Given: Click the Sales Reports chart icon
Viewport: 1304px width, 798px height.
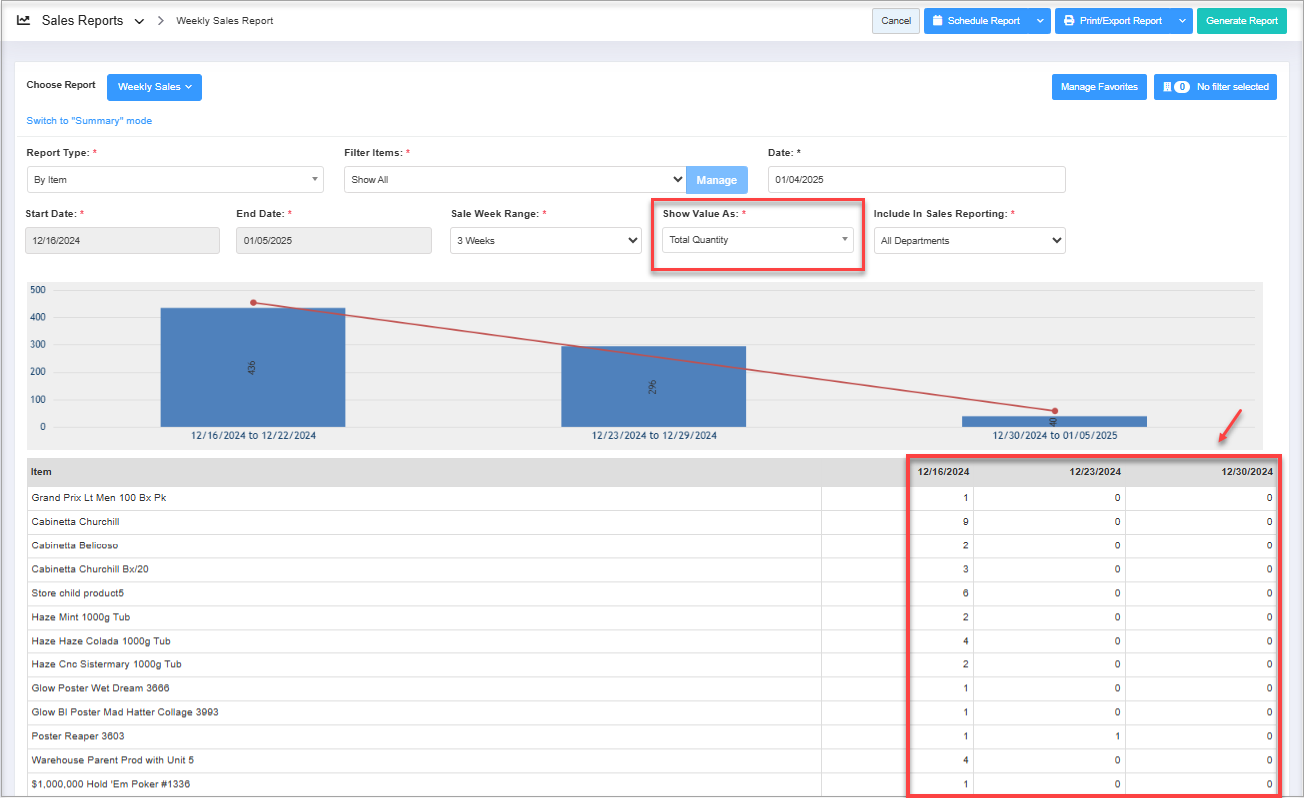Looking at the screenshot, I should pyautogui.click(x=23, y=20).
